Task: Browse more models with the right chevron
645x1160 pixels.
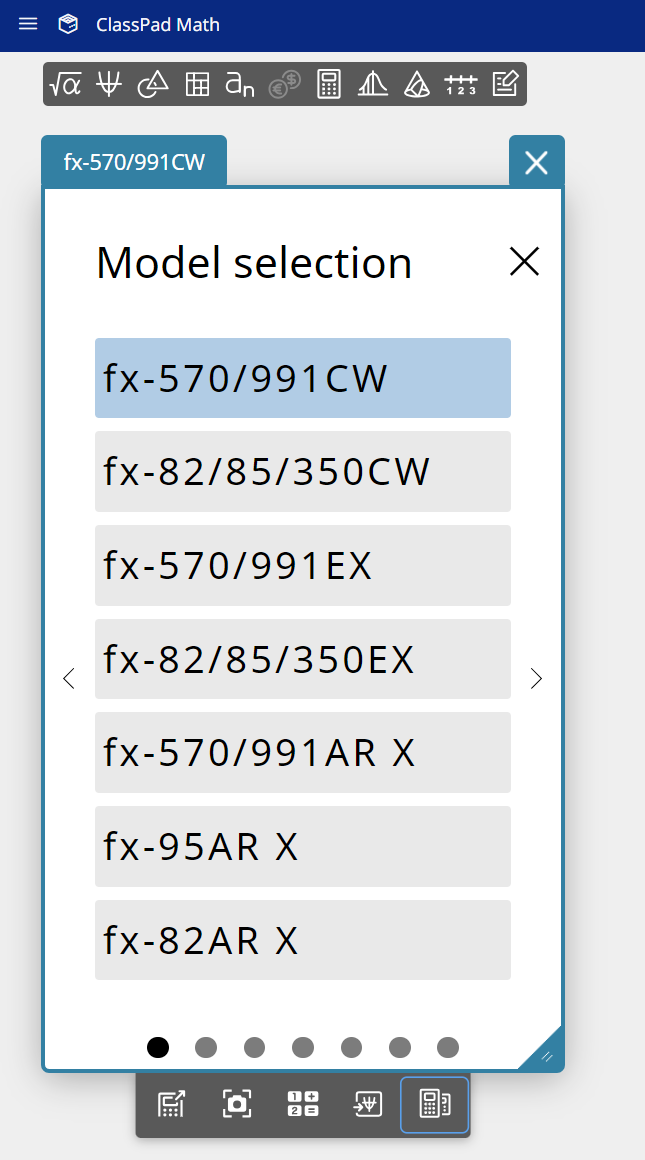Action: [x=536, y=678]
